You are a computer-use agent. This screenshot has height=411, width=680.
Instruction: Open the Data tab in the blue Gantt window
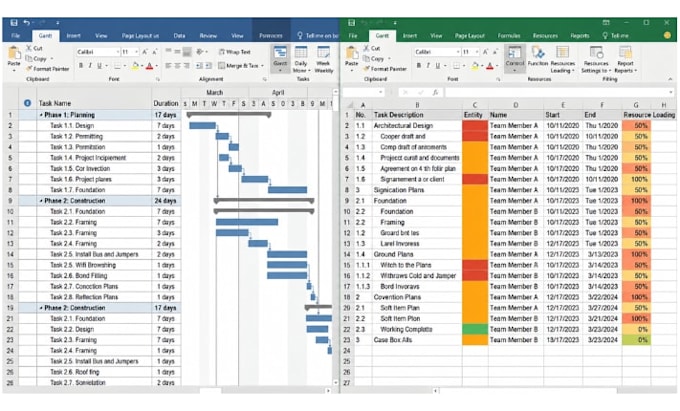coord(179,36)
